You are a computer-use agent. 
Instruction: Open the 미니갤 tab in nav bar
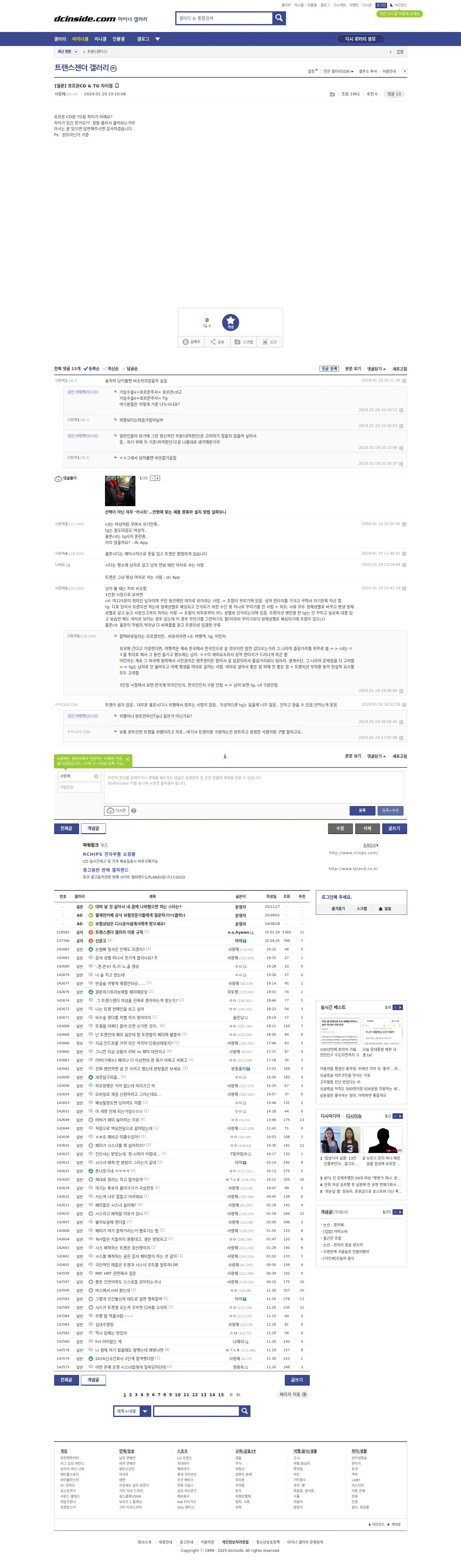tap(100, 39)
